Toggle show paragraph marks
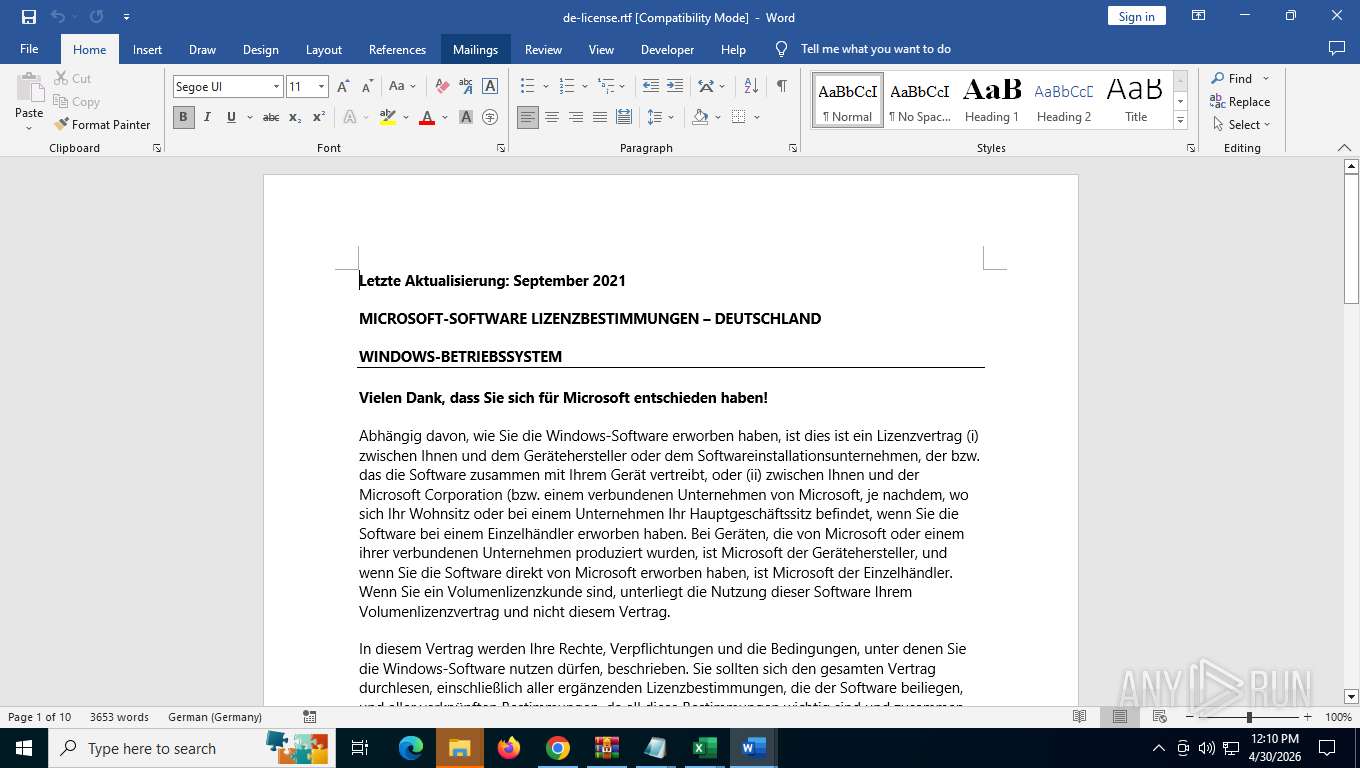 pyautogui.click(x=782, y=87)
